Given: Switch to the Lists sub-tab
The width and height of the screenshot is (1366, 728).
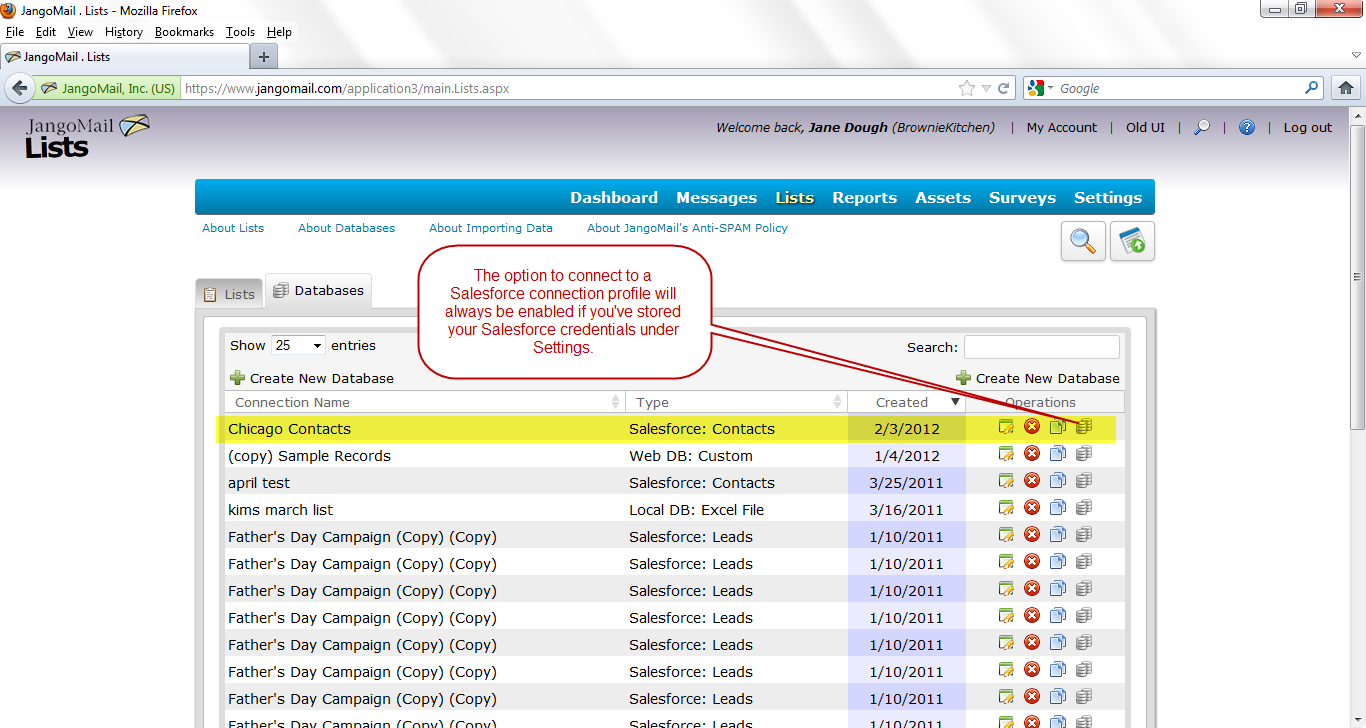Looking at the screenshot, I should pos(229,294).
